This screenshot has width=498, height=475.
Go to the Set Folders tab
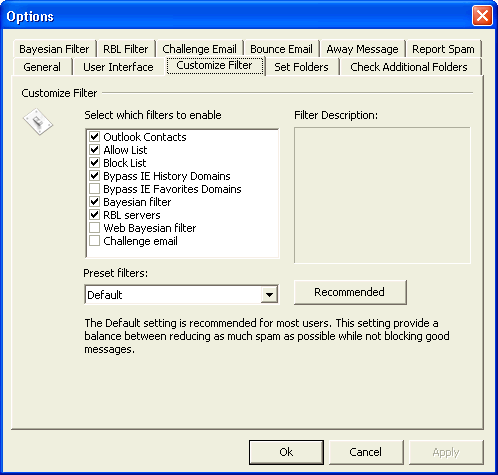coord(301,67)
